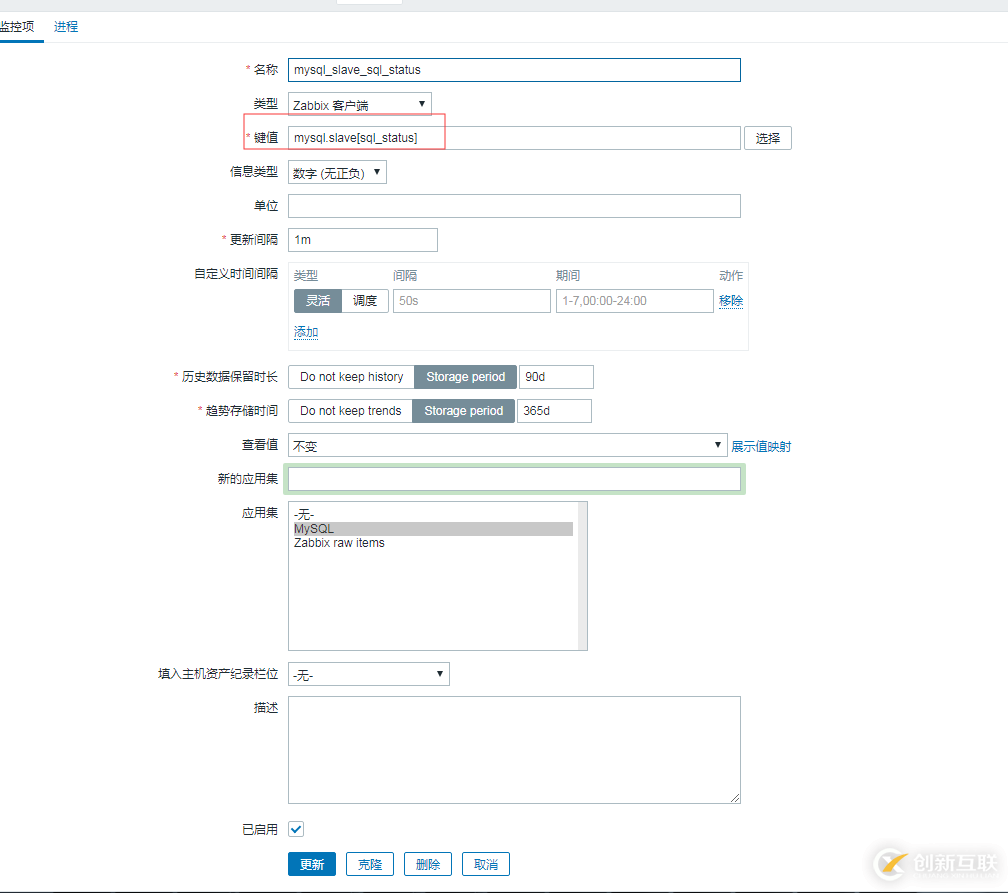Click the 选择 button next to 键值
This screenshot has height=893, width=1008.
[x=767, y=138]
